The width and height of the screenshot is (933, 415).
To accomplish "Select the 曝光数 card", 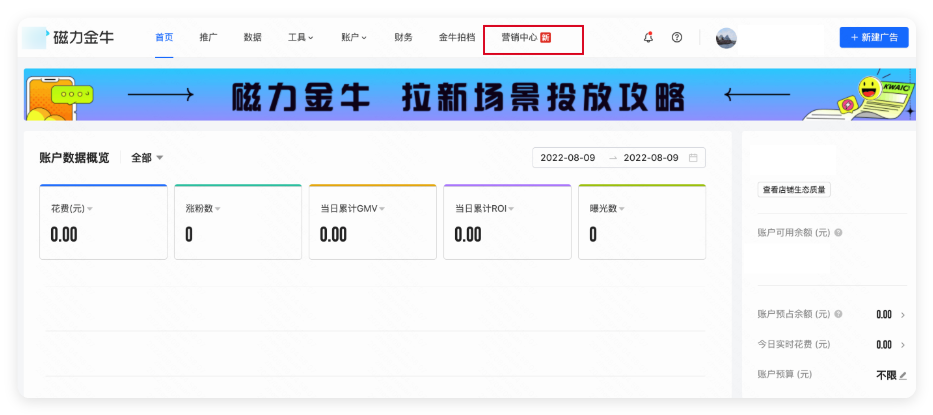I will coord(642,222).
